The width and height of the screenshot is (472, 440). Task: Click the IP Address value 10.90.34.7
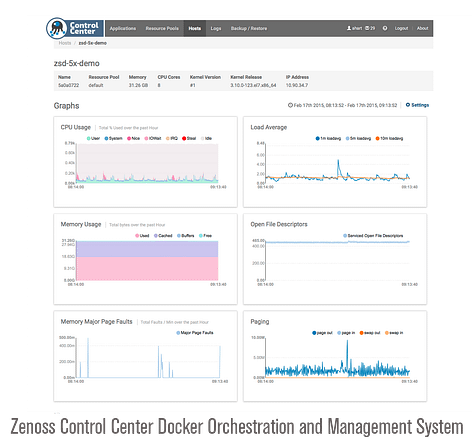[297, 85]
